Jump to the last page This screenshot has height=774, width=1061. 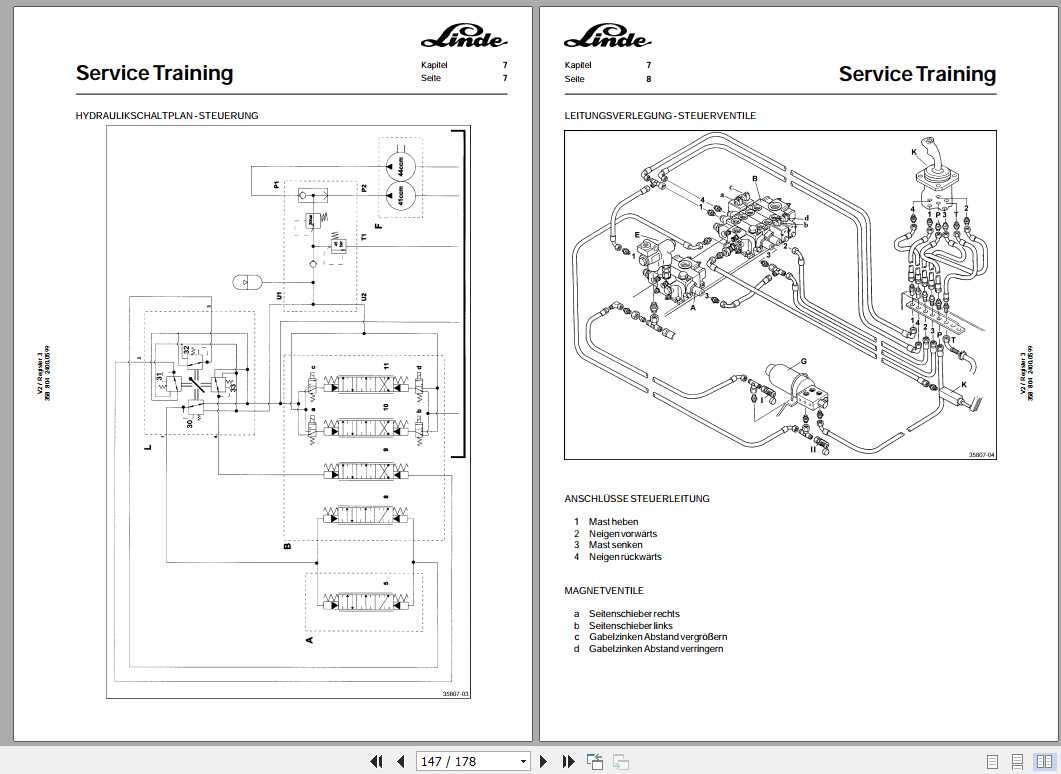[568, 762]
